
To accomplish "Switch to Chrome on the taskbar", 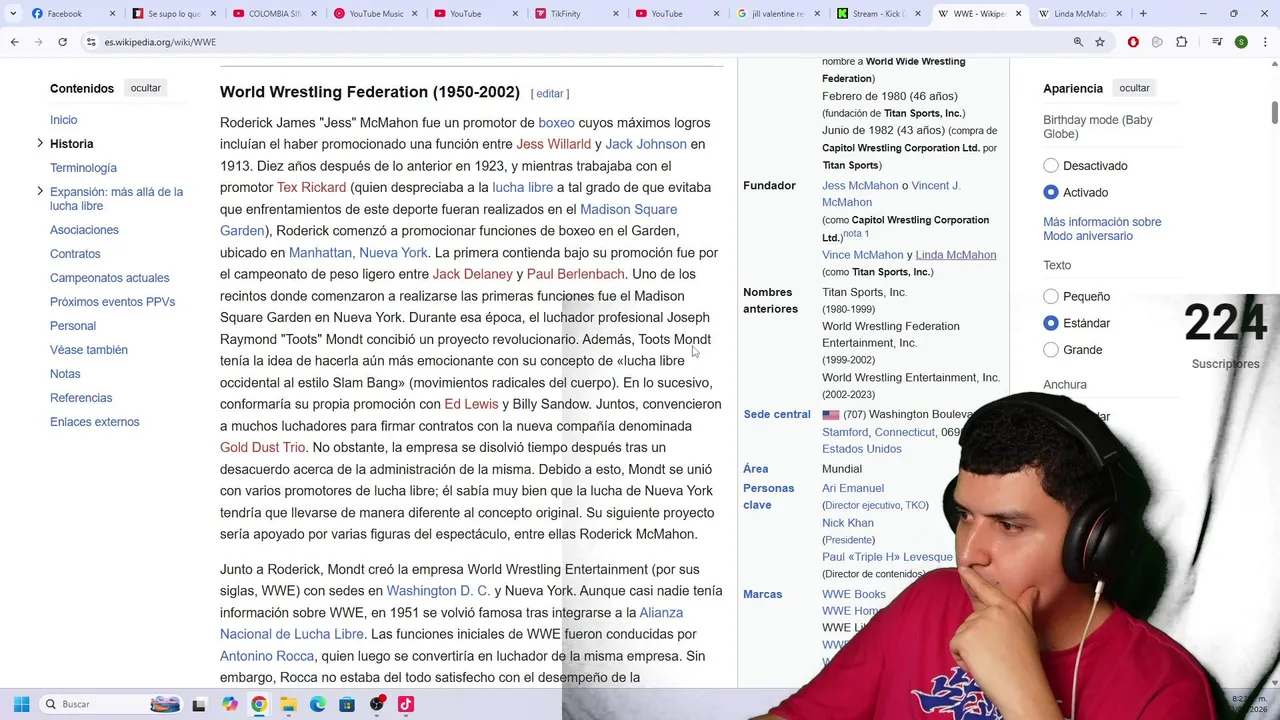I will [259, 704].
